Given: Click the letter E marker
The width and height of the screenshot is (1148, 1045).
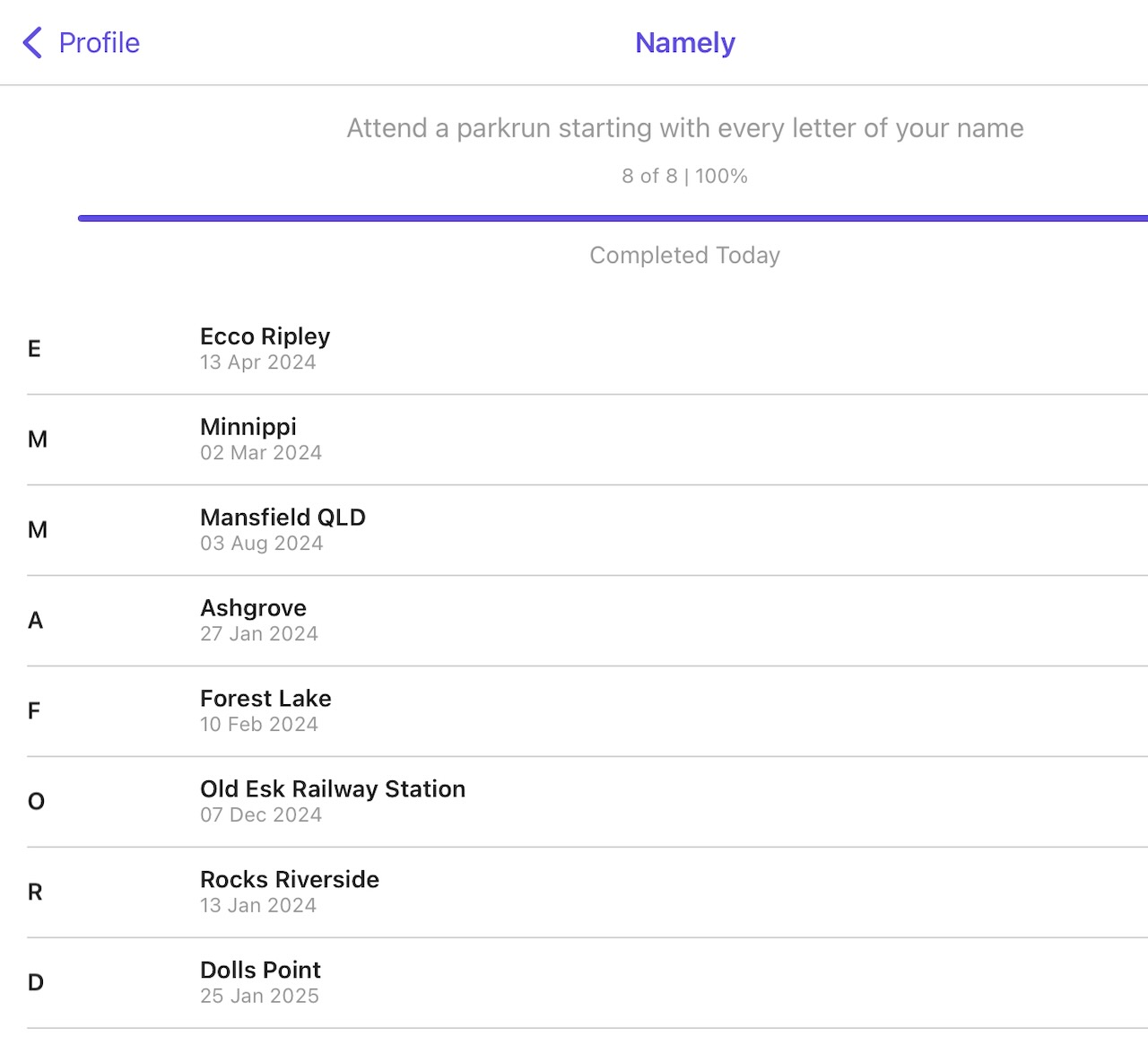Looking at the screenshot, I should point(34,349).
